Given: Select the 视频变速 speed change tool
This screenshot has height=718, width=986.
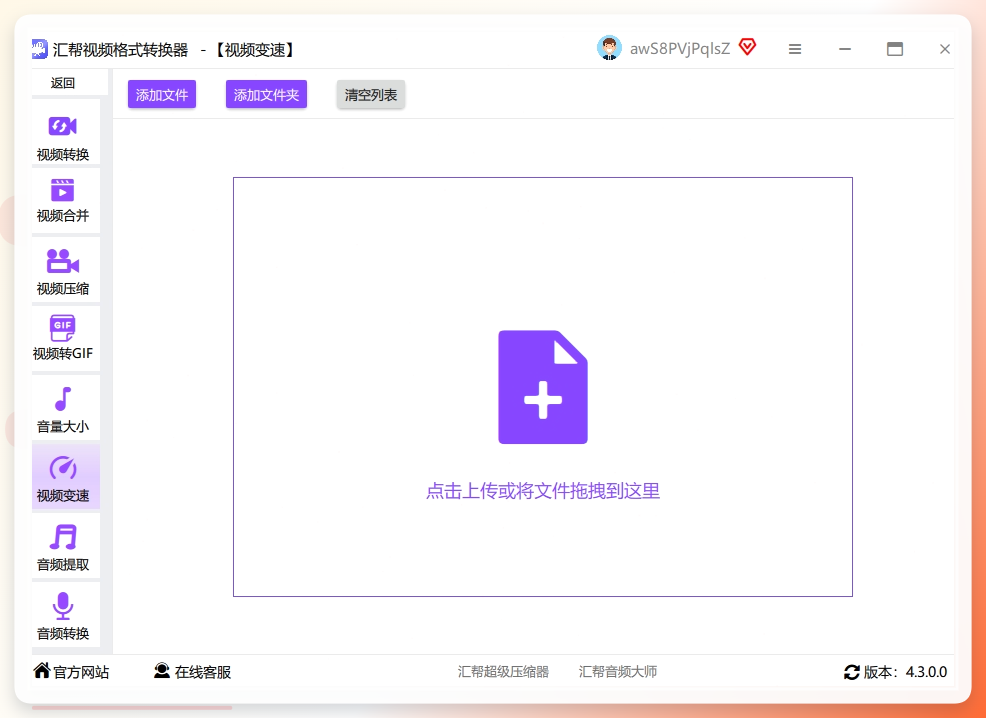Looking at the screenshot, I should pos(65,477).
